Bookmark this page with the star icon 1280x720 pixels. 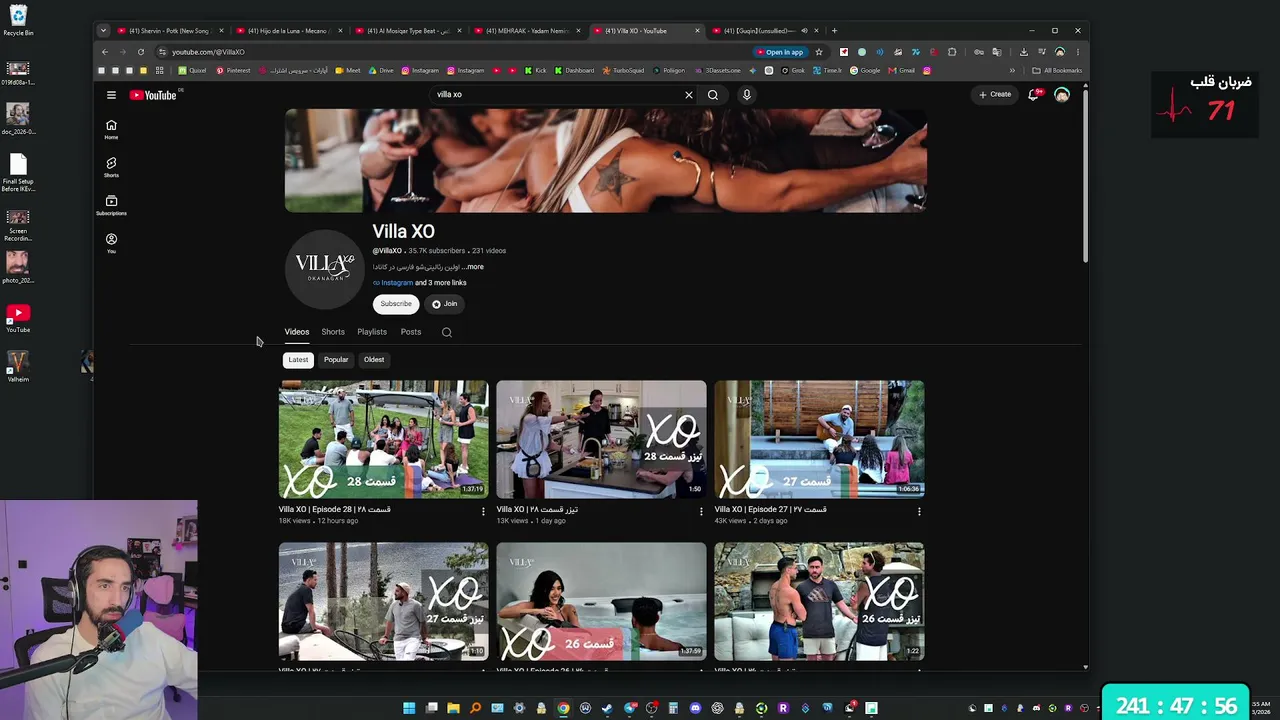click(819, 52)
